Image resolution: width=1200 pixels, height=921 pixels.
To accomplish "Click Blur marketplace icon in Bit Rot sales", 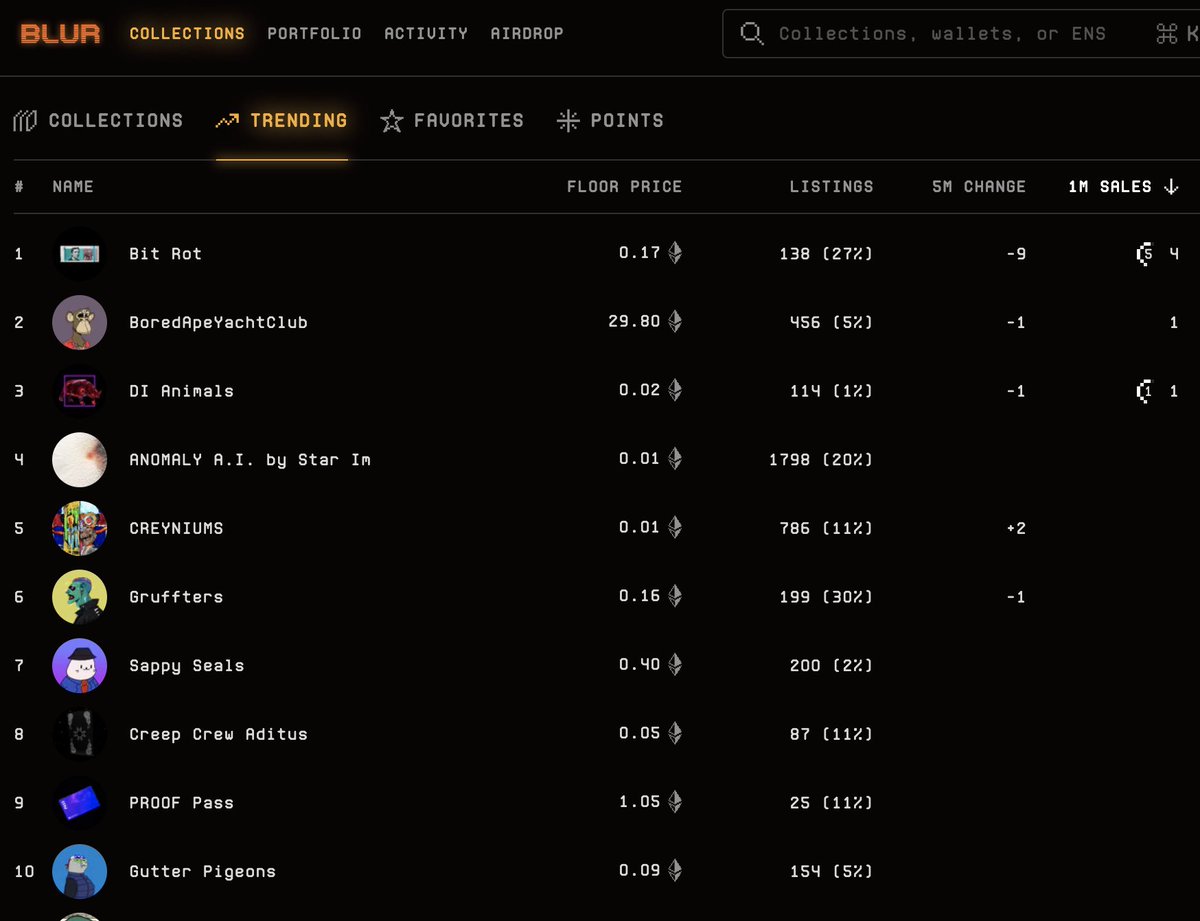I will point(1145,254).
